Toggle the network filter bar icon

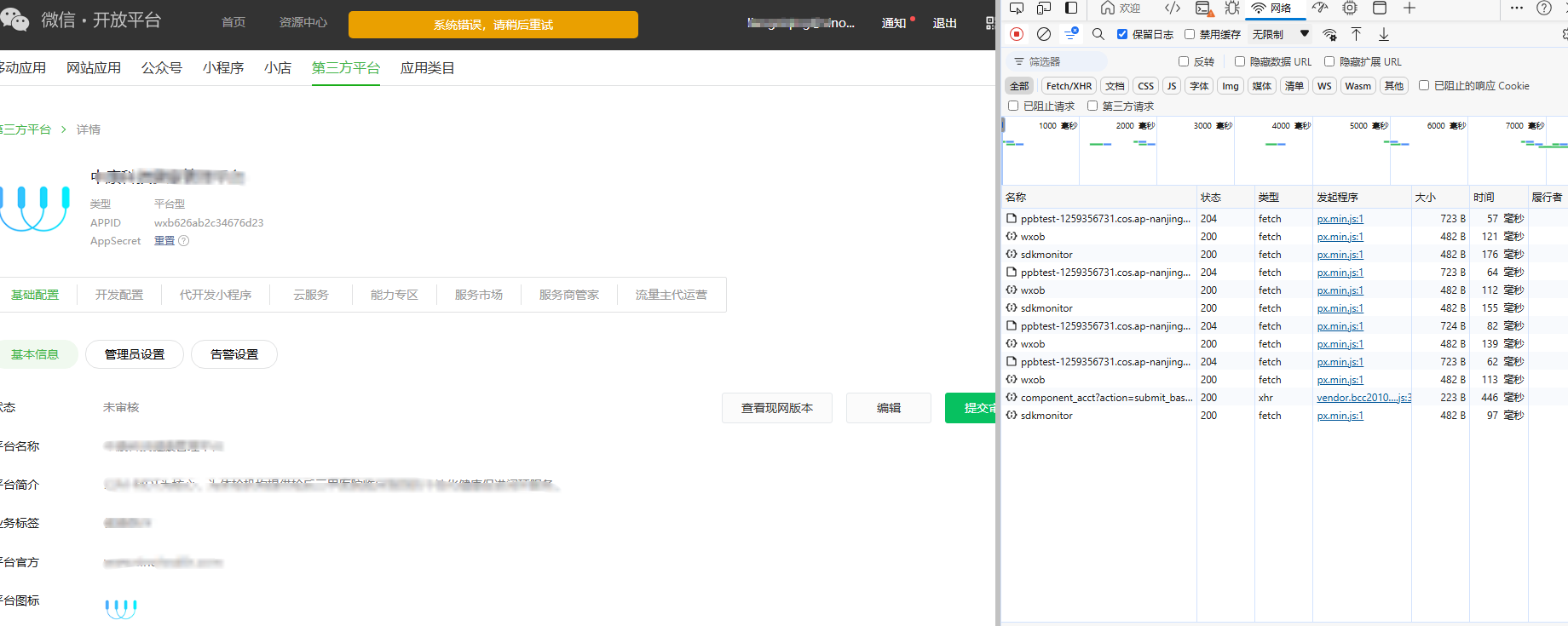(x=1071, y=34)
